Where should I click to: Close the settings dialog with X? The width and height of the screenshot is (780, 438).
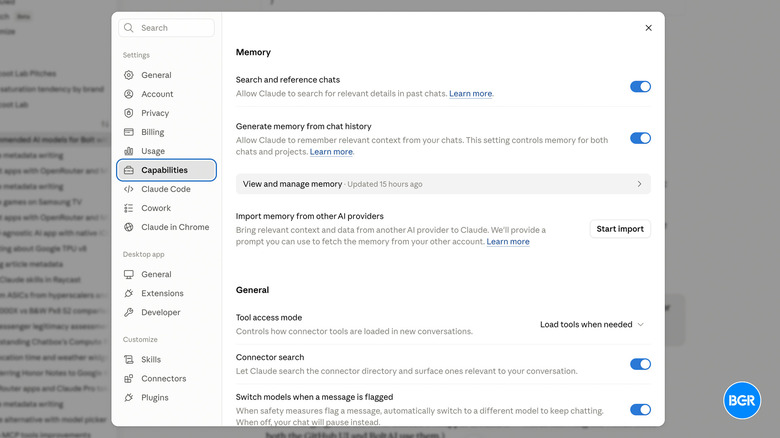[648, 28]
